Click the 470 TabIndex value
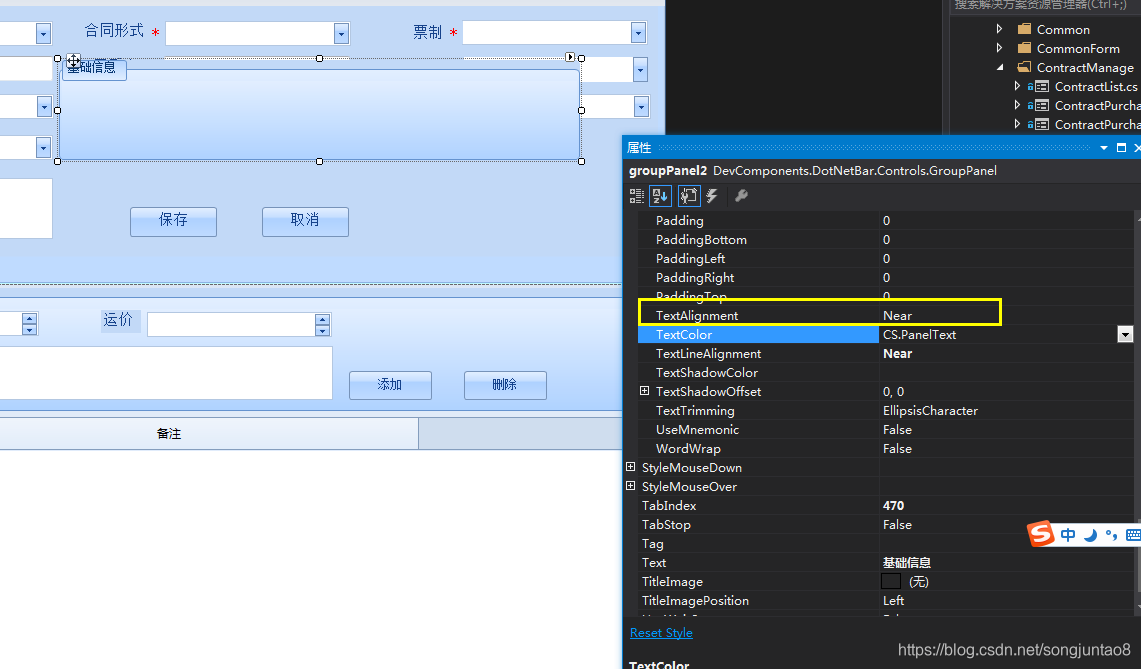This screenshot has height=669, width=1141. pos(894,504)
